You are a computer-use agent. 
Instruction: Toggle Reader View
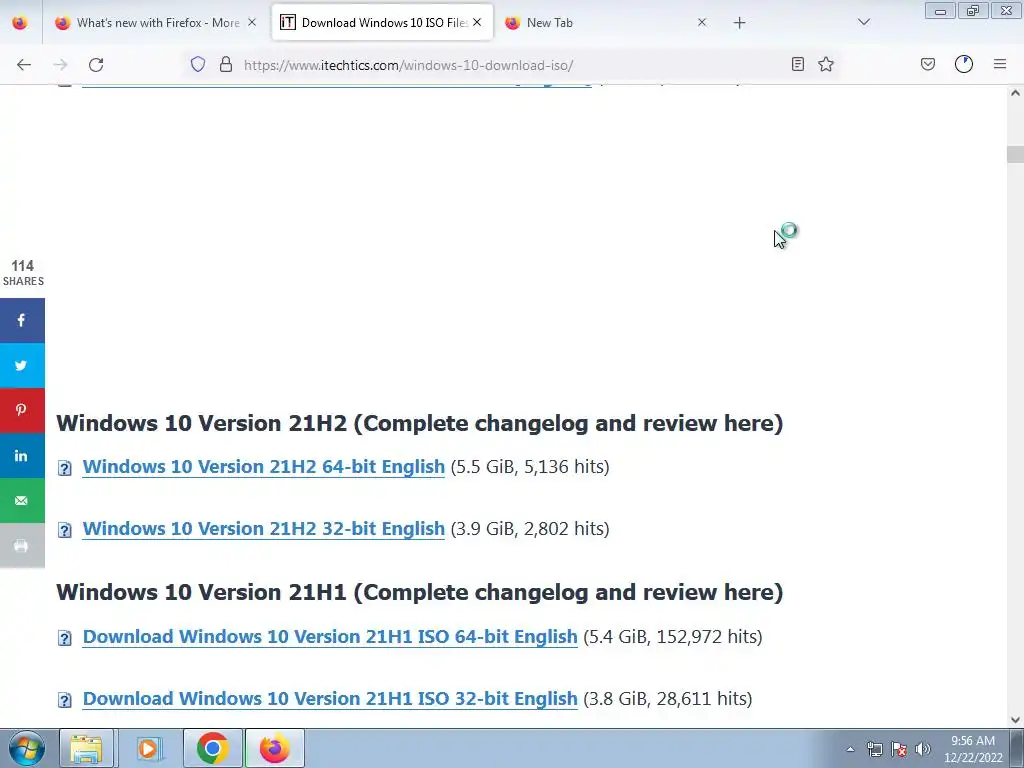[797, 64]
